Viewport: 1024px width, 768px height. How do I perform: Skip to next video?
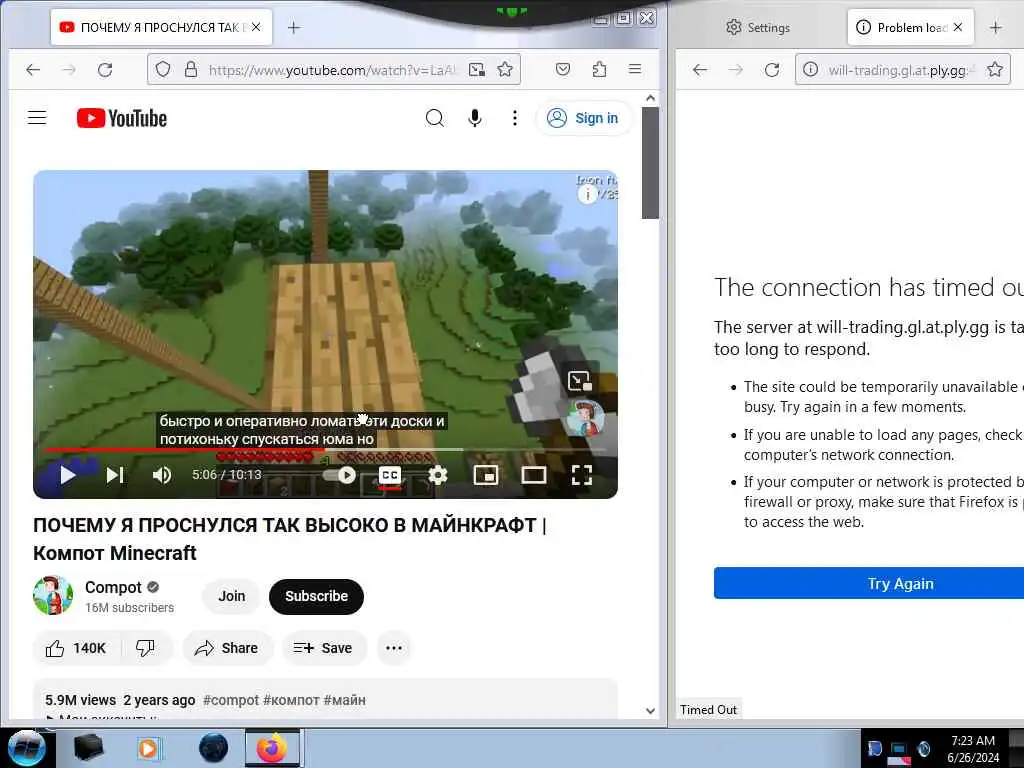(115, 475)
